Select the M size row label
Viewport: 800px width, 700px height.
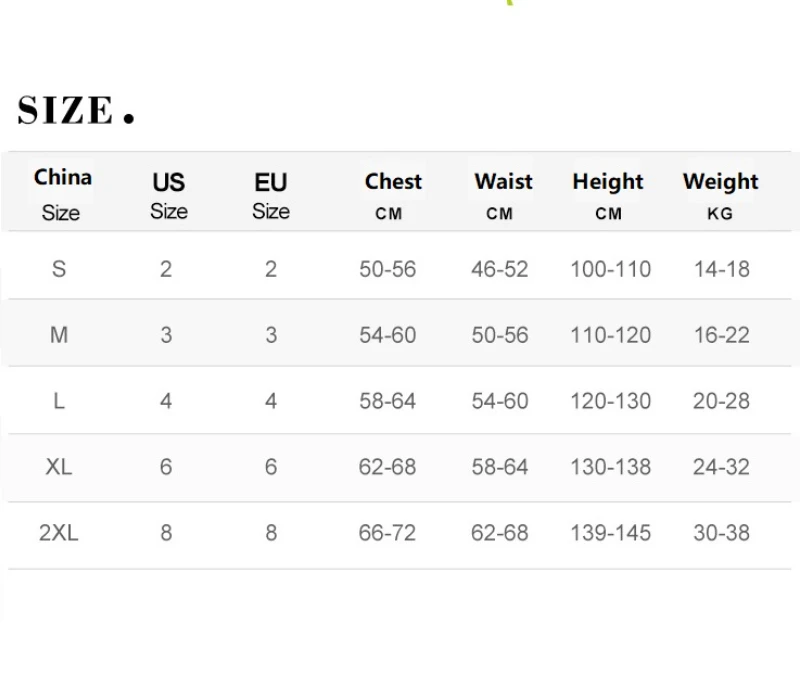pyautogui.click(x=59, y=335)
